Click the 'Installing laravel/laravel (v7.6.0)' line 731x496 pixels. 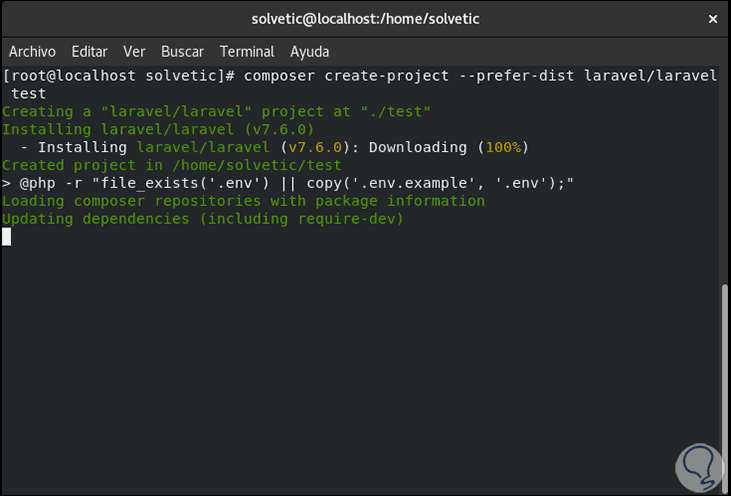tap(158, 129)
